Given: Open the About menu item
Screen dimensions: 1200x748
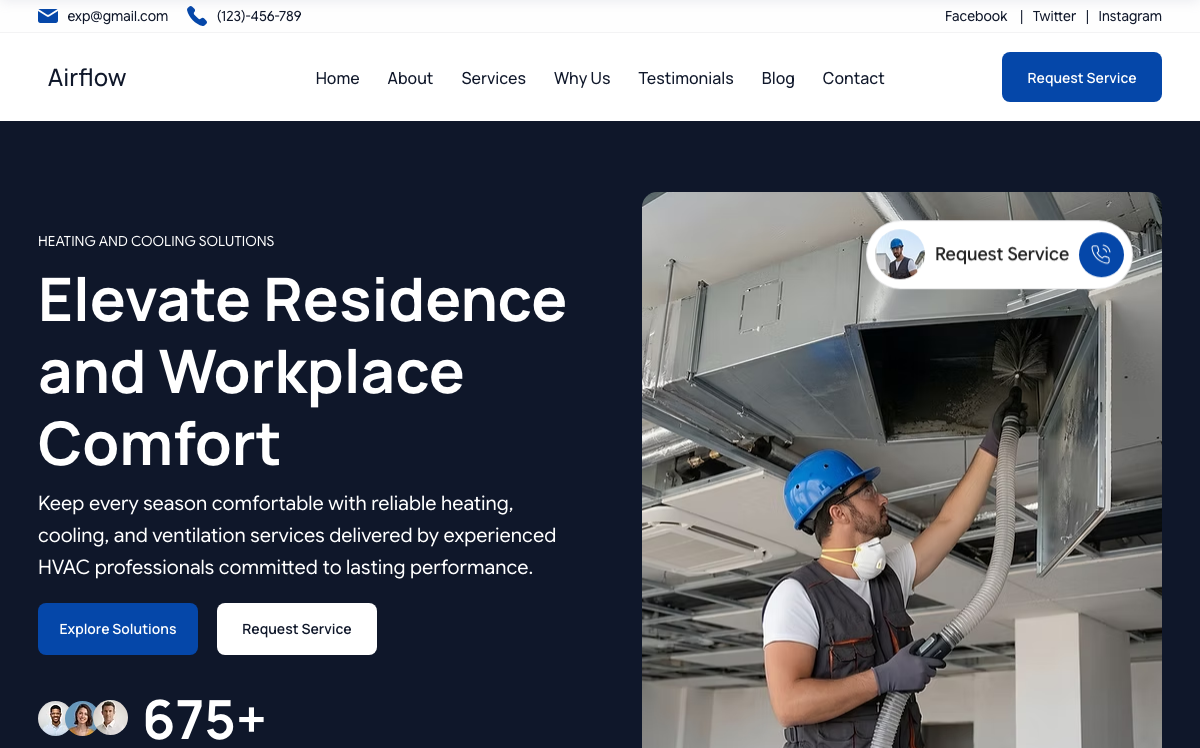Looking at the screenshot, I should click(x=410, y=78).
